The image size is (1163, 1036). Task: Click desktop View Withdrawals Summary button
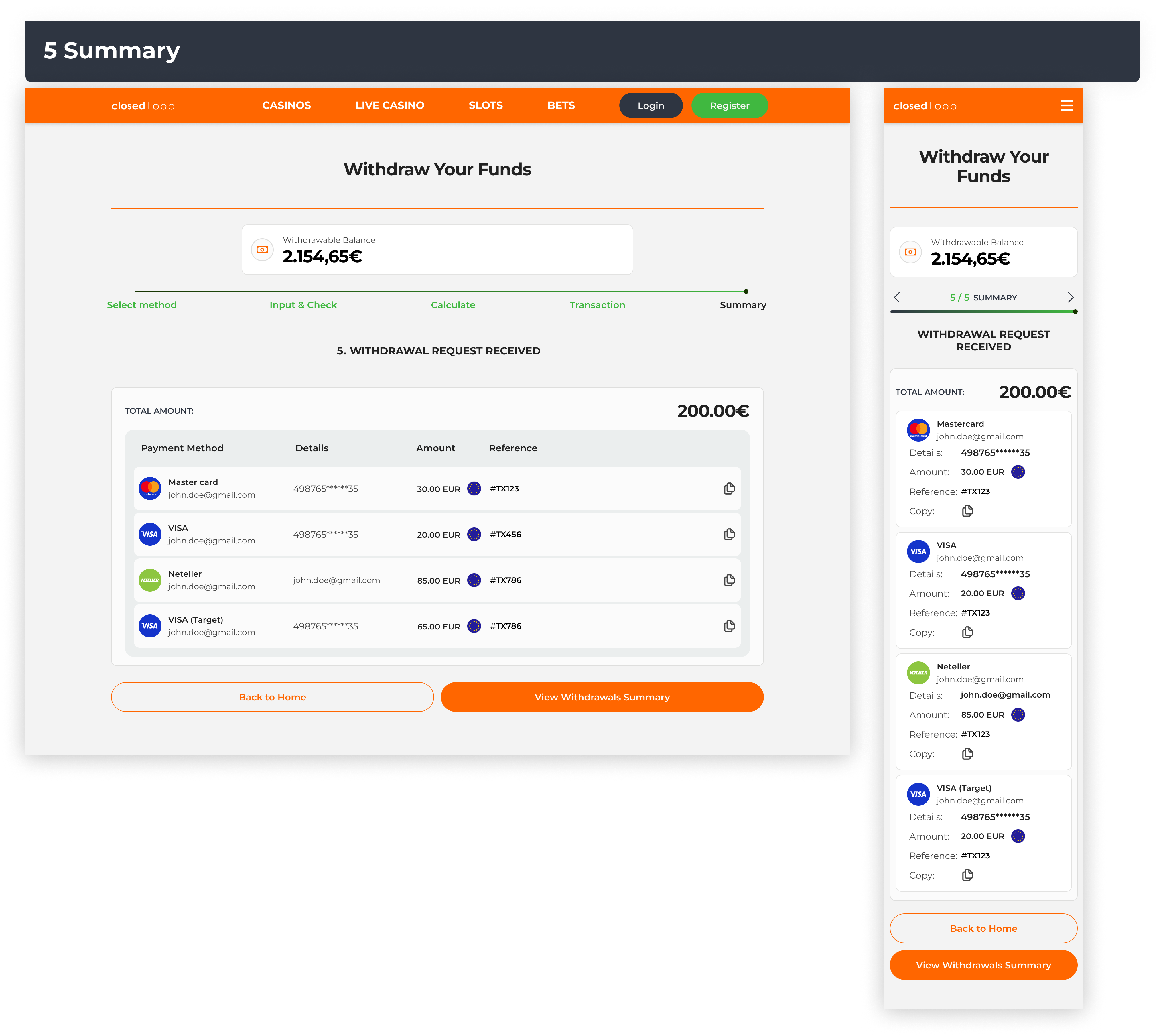click(602, 697)
